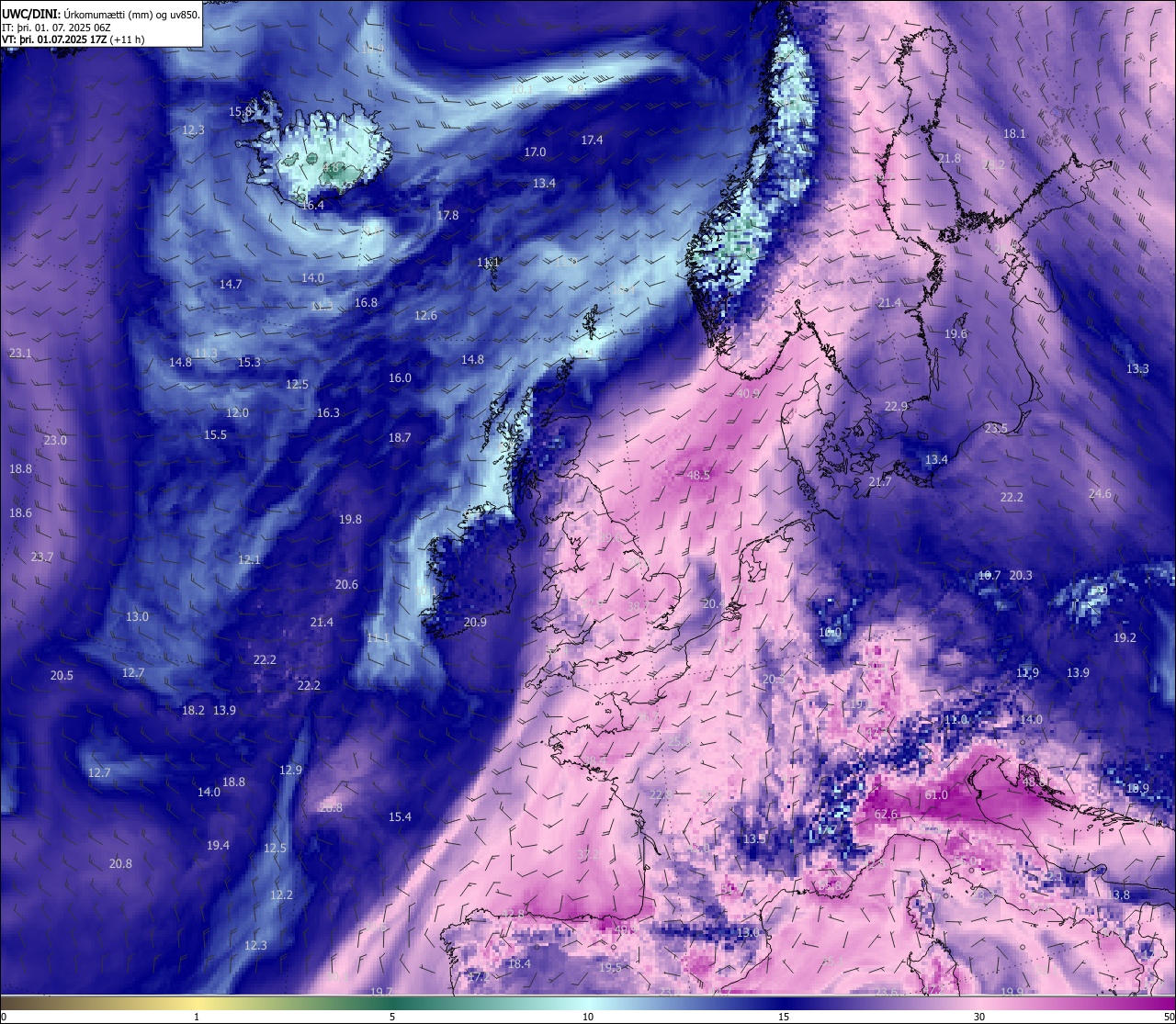The width and height of the screenshot is (1176, 1024).
Task: Click the 12.9 value on the map
Action: coord(290,771)
